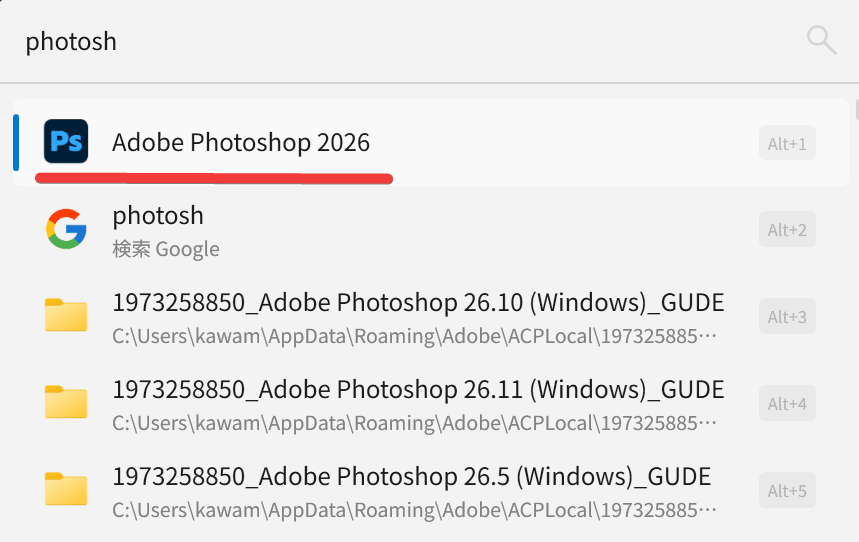Viewport: 859px width, 542px height.
Task: Click the folder icon for Photoshop 26.5
Action: (x=66, y=489)
